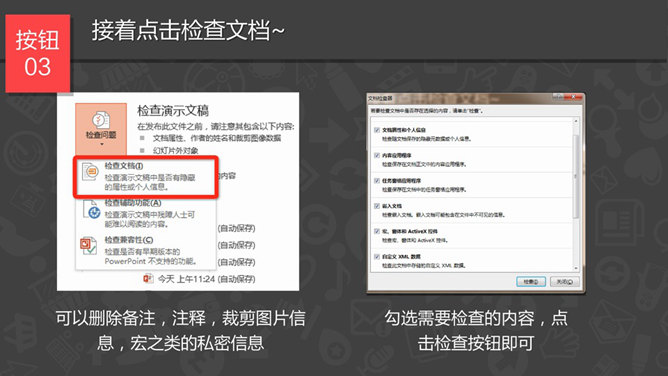Toggle the 任务窗格应用程序 checkbox
668x376 pixels.
(377, 181)
